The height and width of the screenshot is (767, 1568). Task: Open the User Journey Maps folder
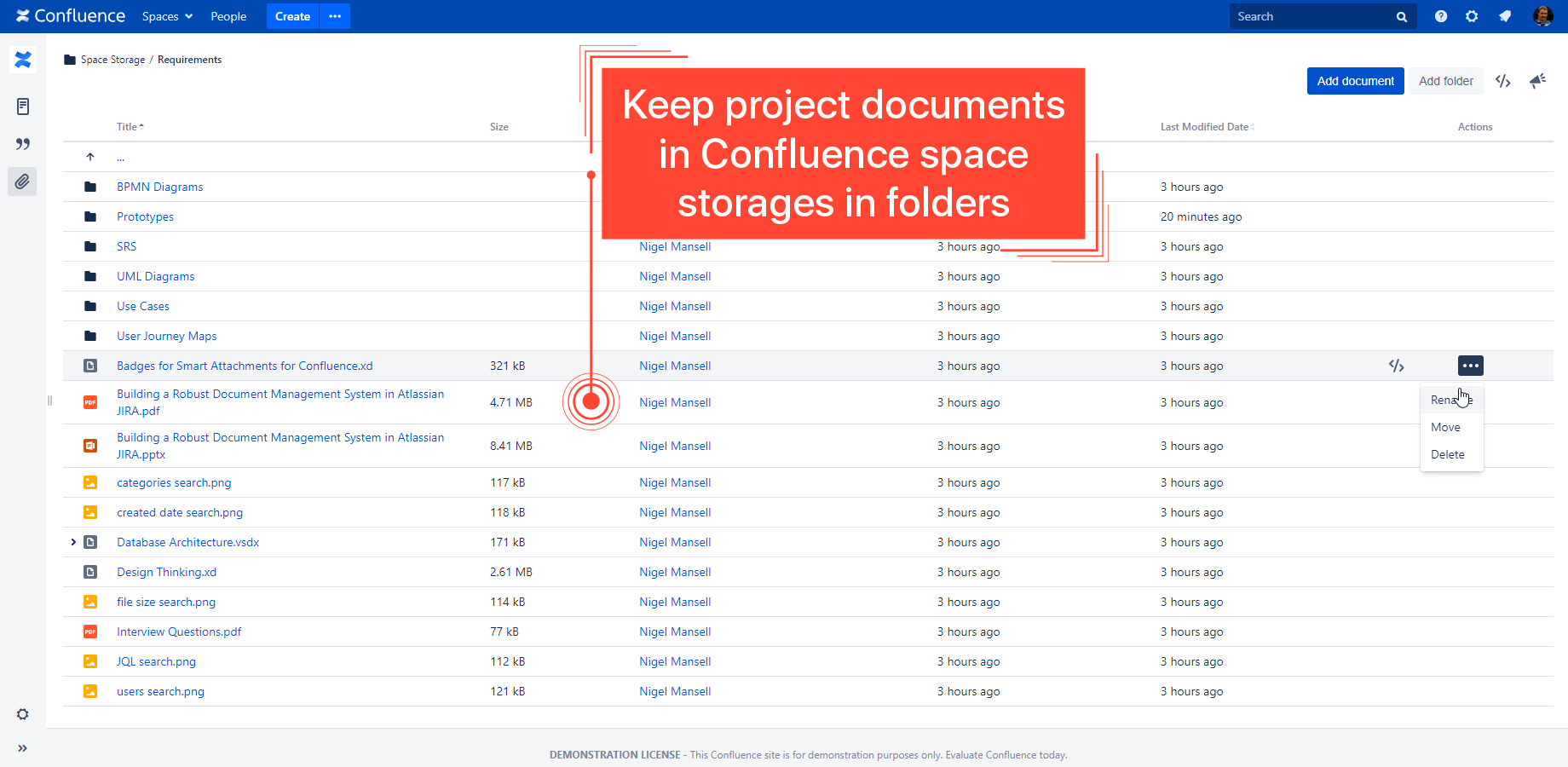coord(166,336)
